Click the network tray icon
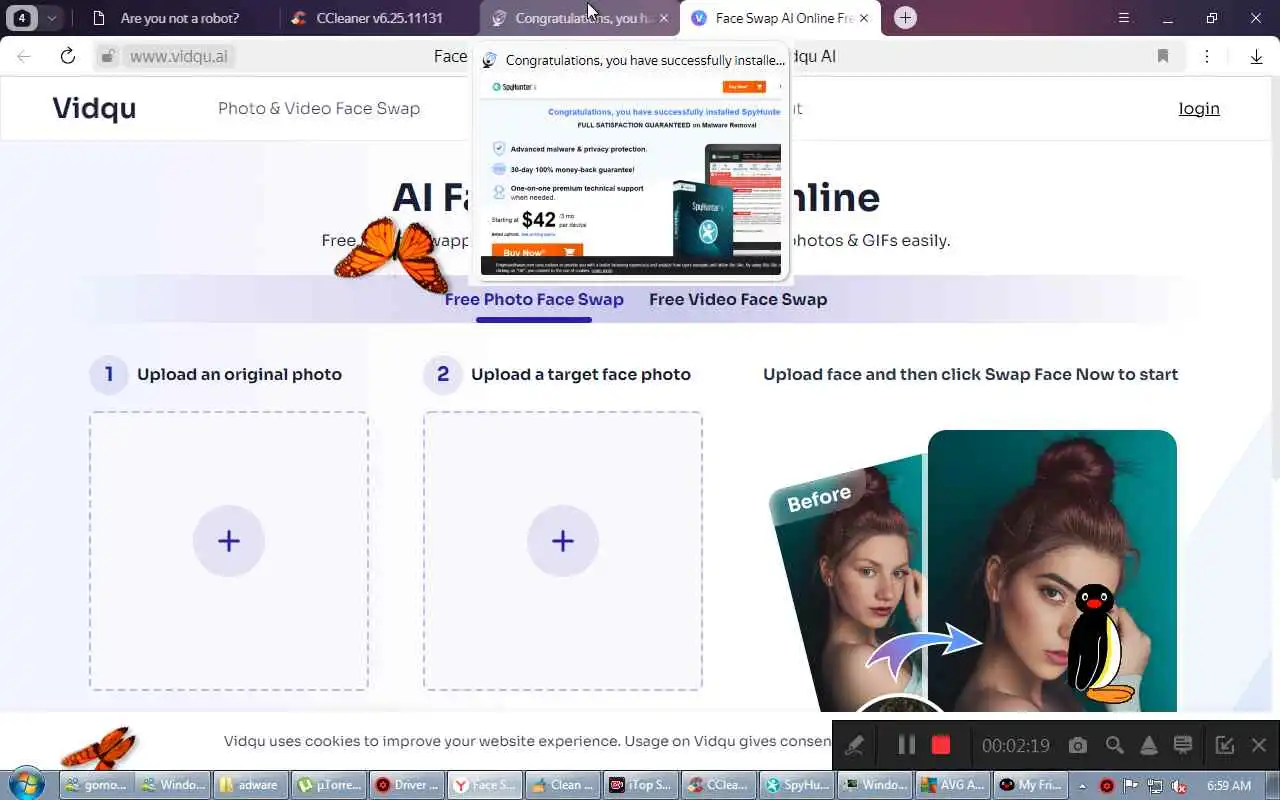Viewport: 1280px width, 800px height. [x=1155, y=786]
